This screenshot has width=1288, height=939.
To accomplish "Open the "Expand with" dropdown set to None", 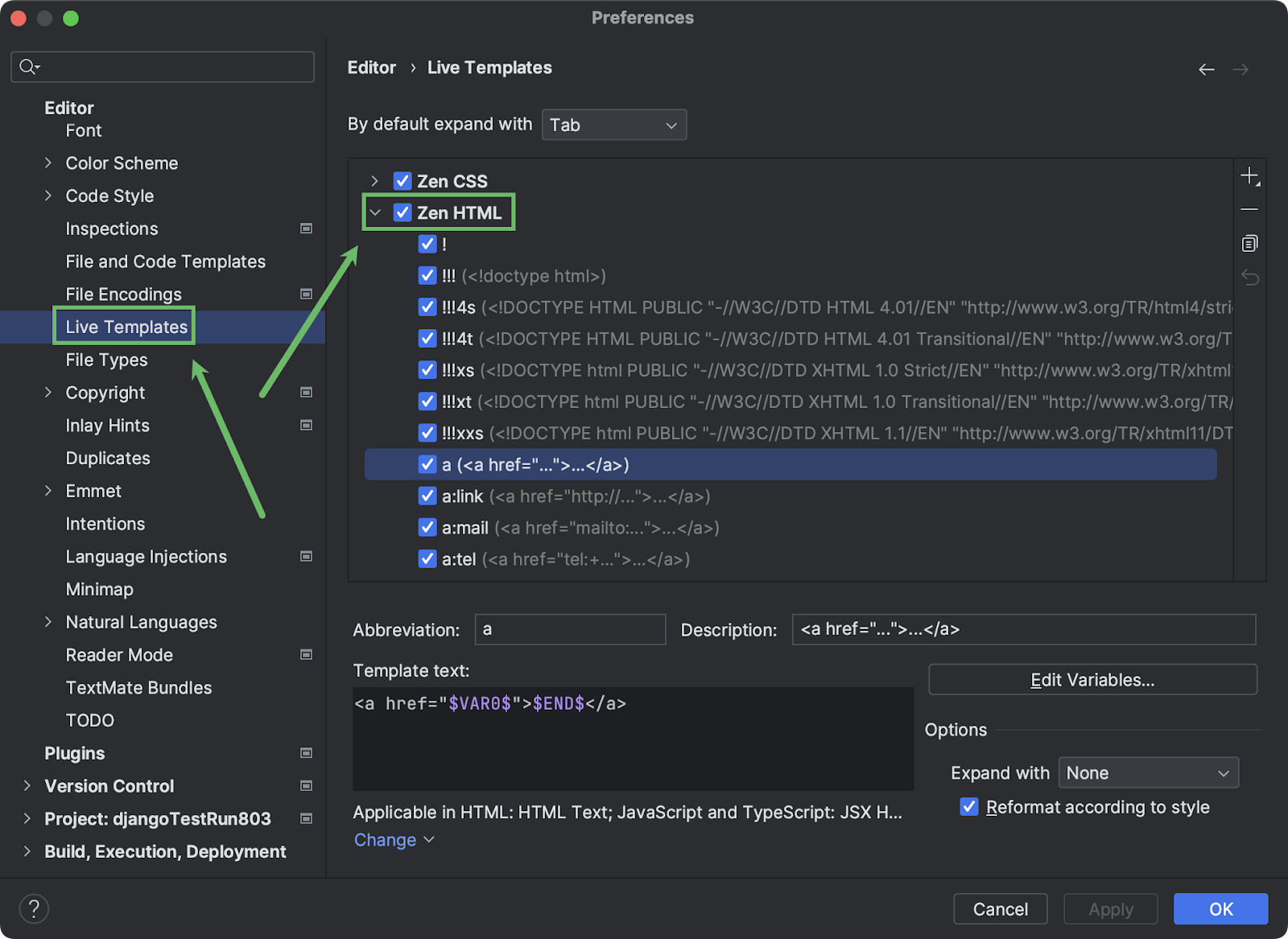I will (x=1149, y=772).
